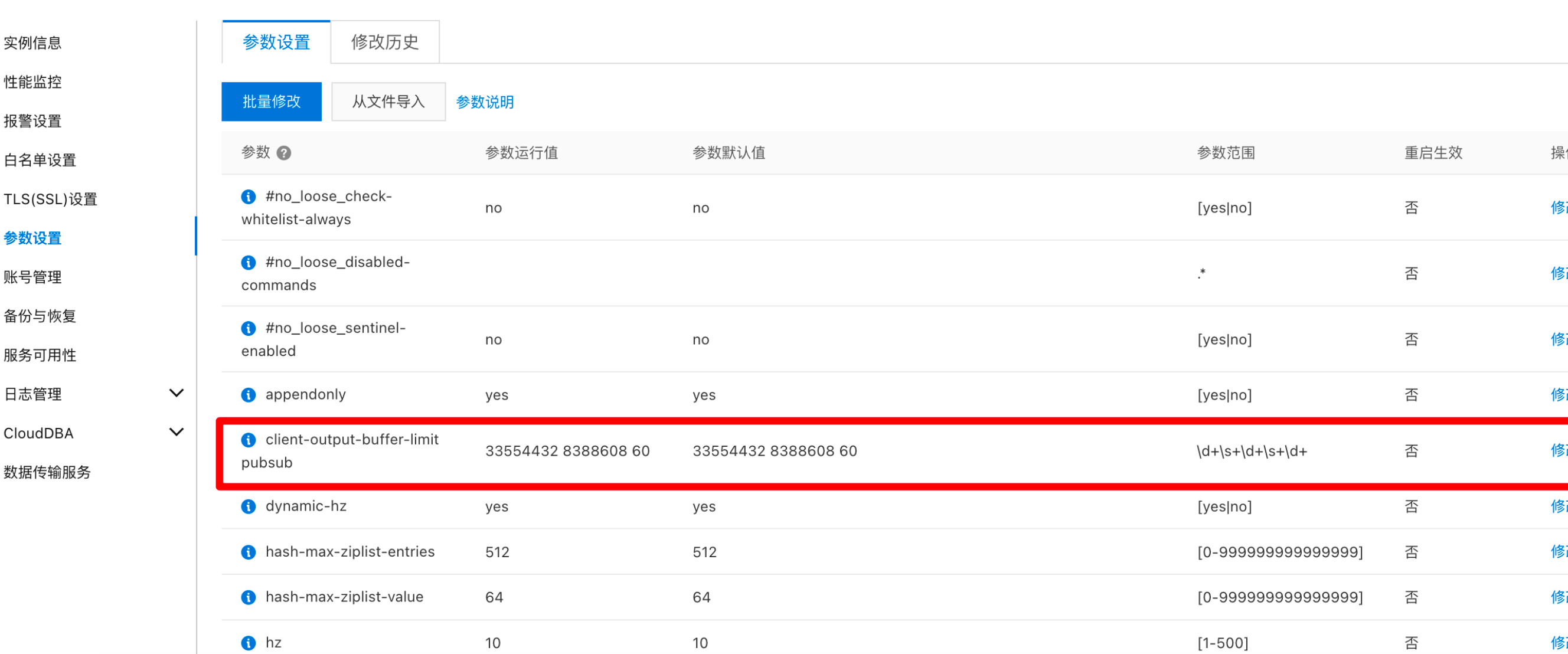Click the 参数默认值 column header
The height and width of the screenshot is (654, 1568).
coord(729,153)
